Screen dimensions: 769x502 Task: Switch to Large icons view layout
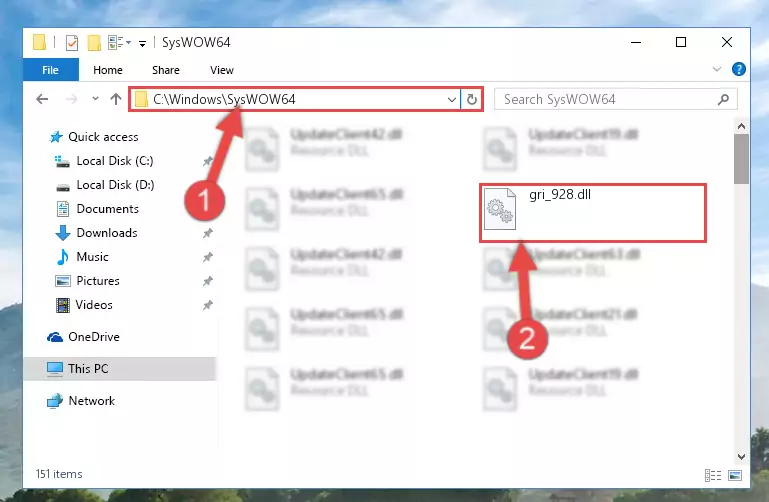click(735, 475)
